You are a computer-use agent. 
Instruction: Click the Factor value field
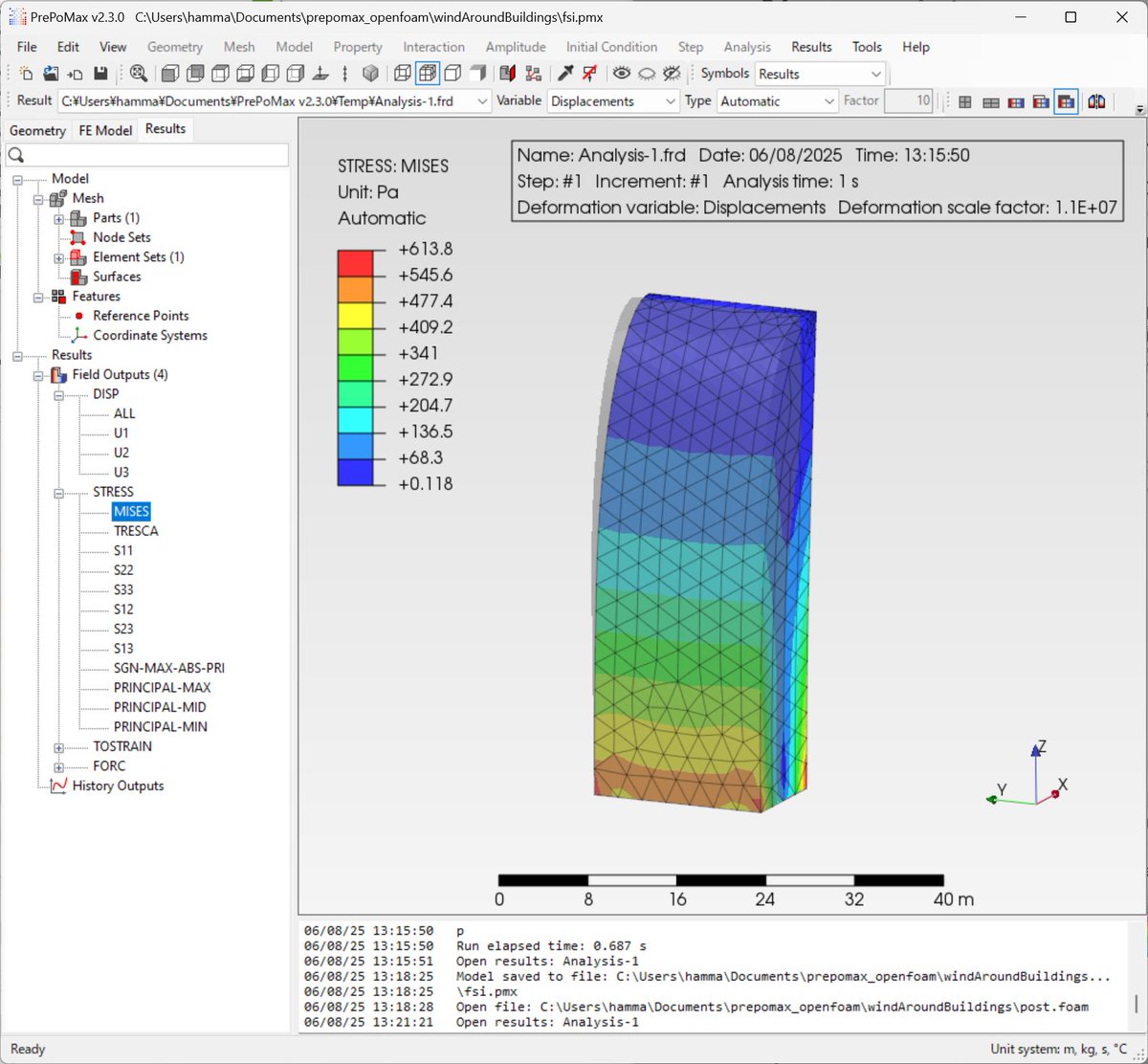coord(908,100)
